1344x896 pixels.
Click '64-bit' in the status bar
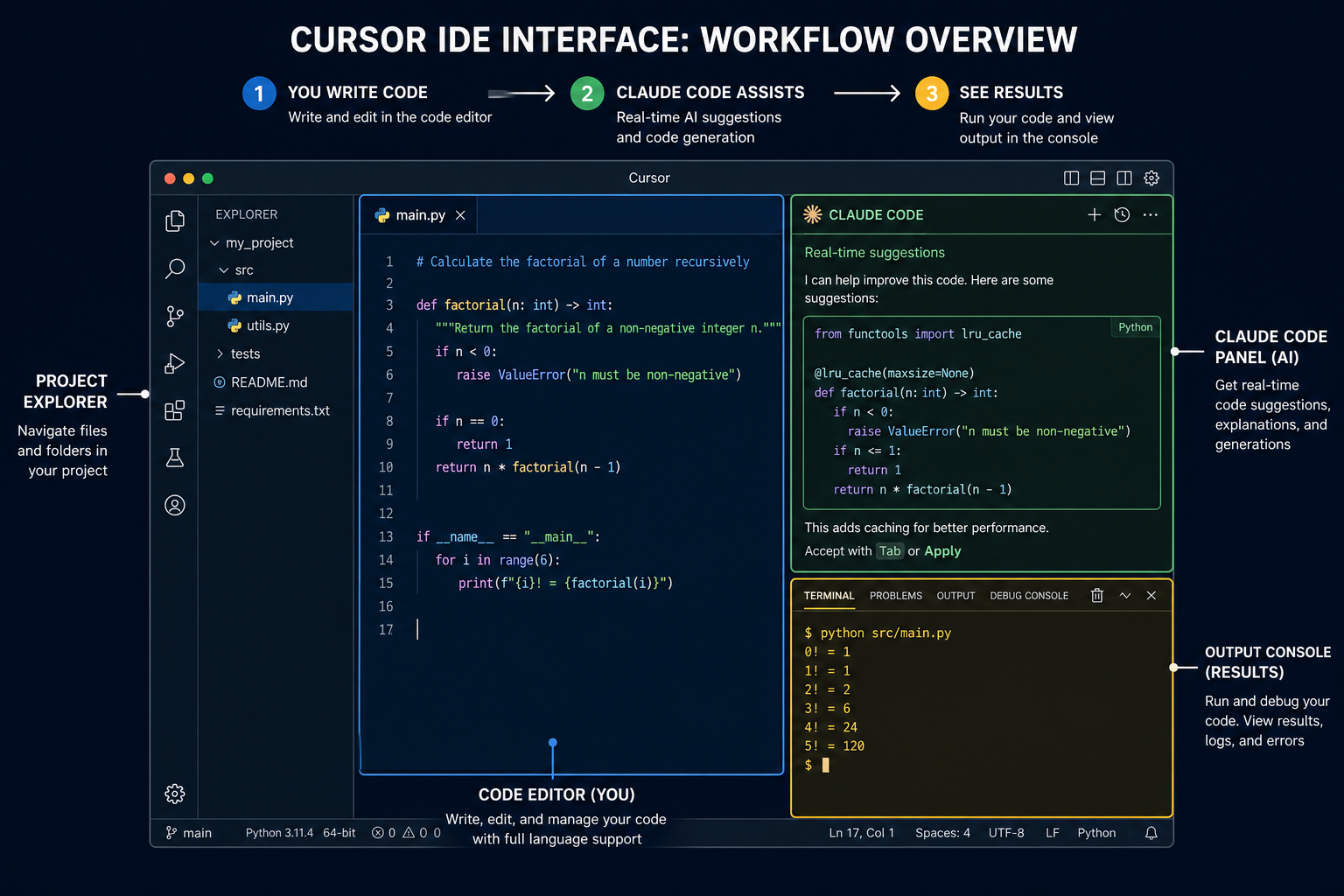tap(339, 833)
